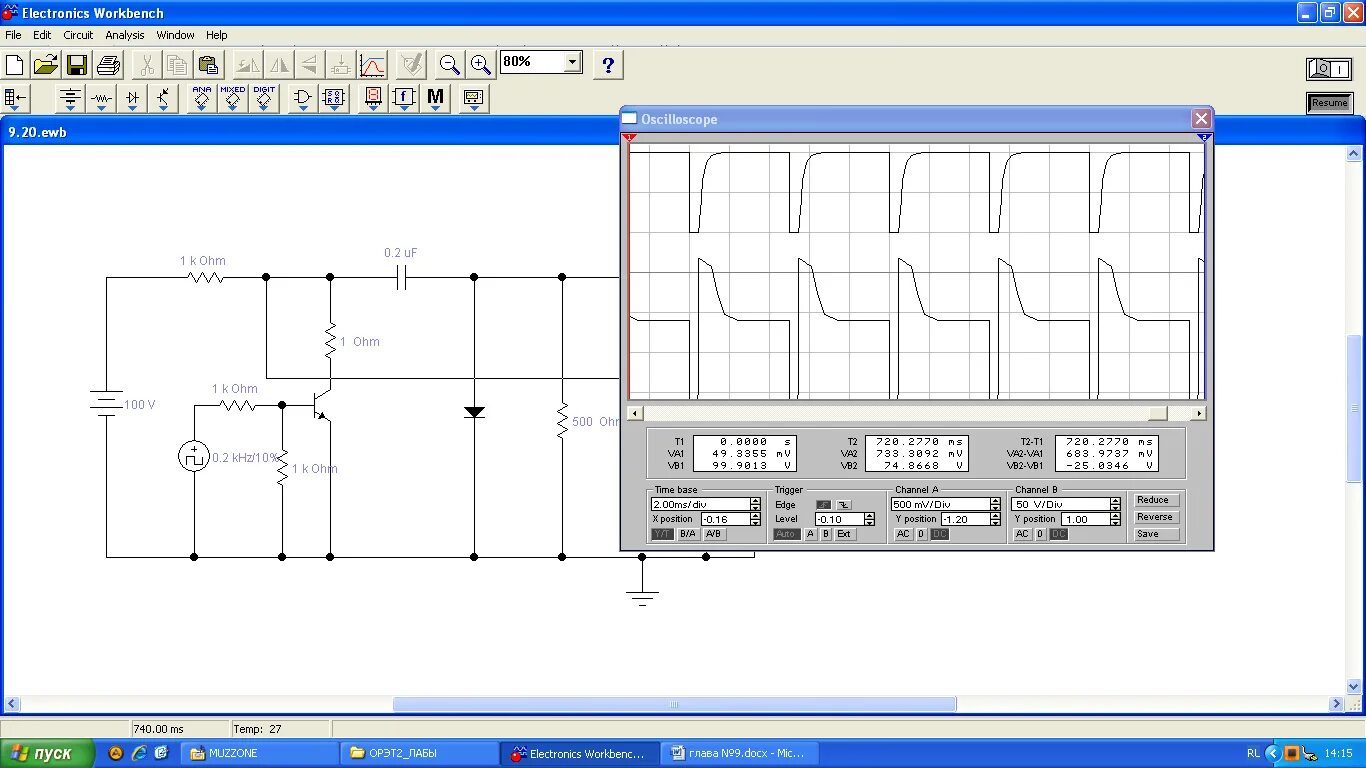Open the Controls function block bin

pyautogui.click(x=404, y=98)
